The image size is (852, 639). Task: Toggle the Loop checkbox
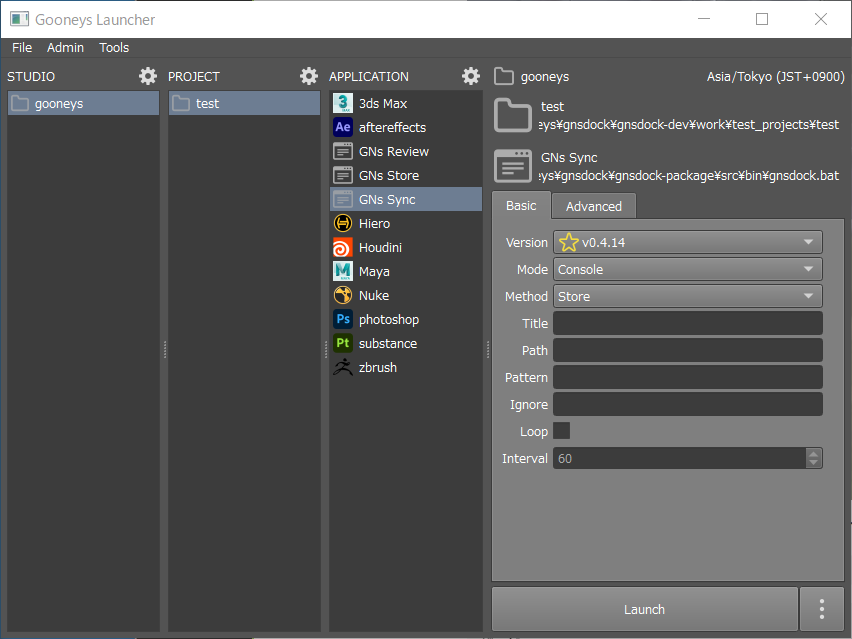coord(562,431)
